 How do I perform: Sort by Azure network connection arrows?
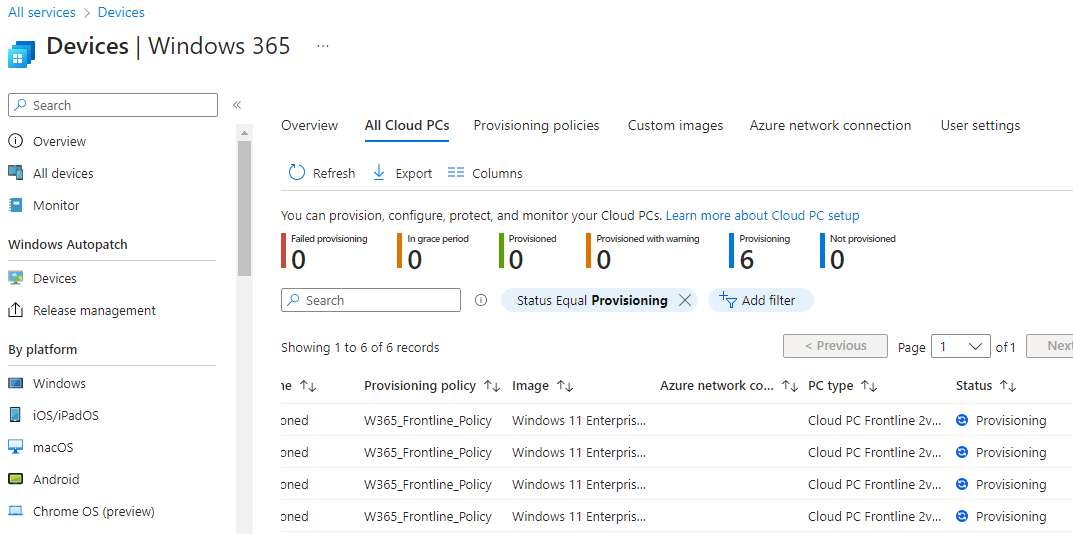(x=790, y=386)
